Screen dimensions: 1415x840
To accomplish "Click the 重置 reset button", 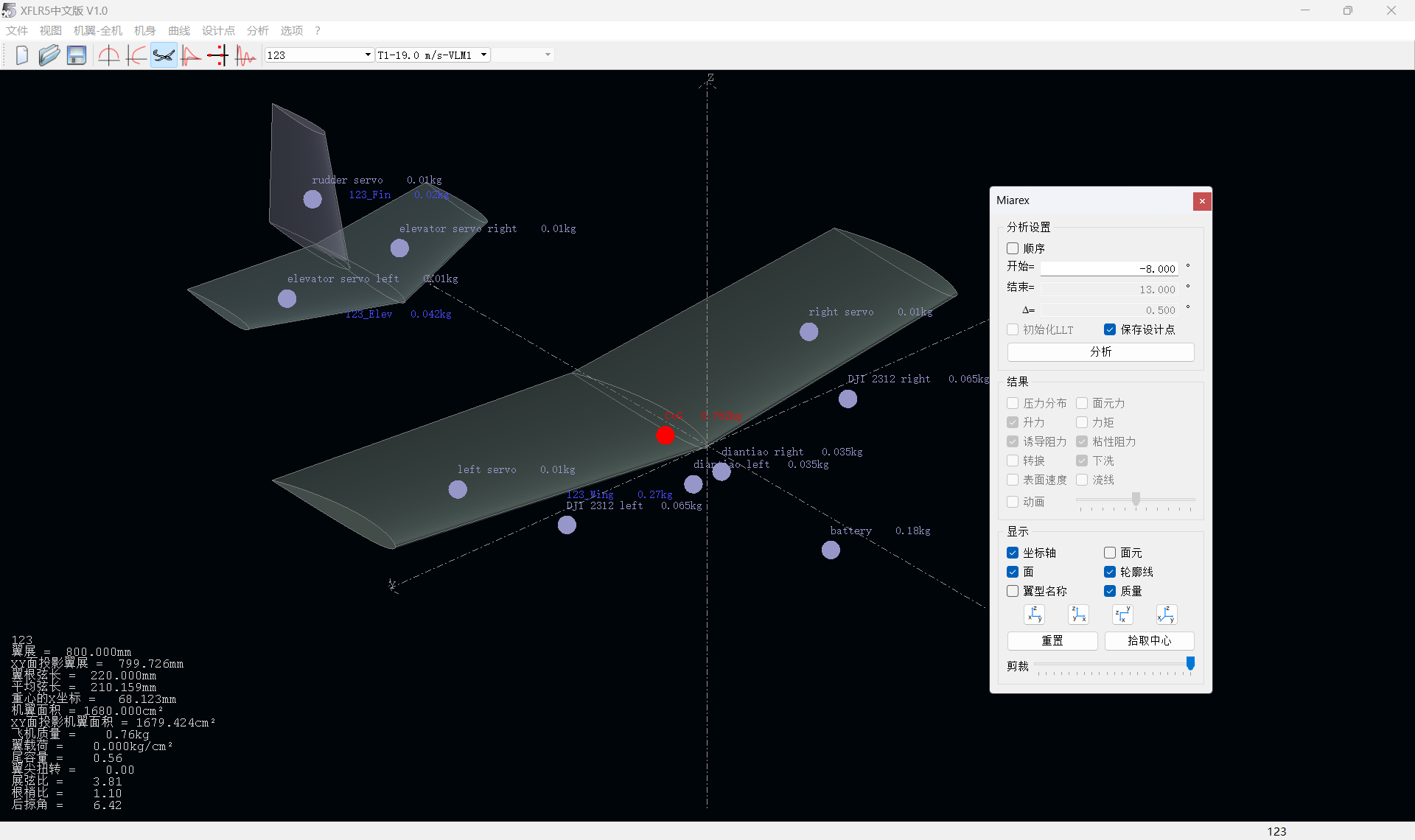I will pos(1052,640).
